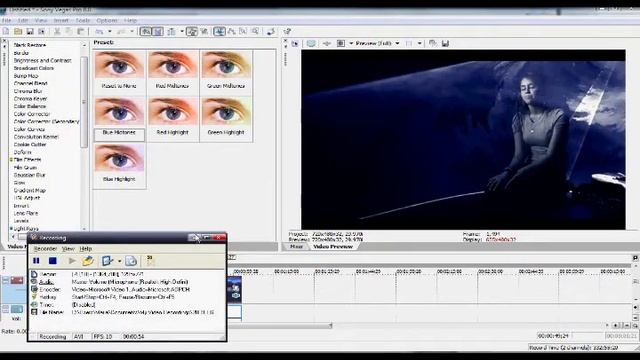Click the timeline horizontal scrollbar
The height and width of the screenshot is (360, 640).
[280, 326]
